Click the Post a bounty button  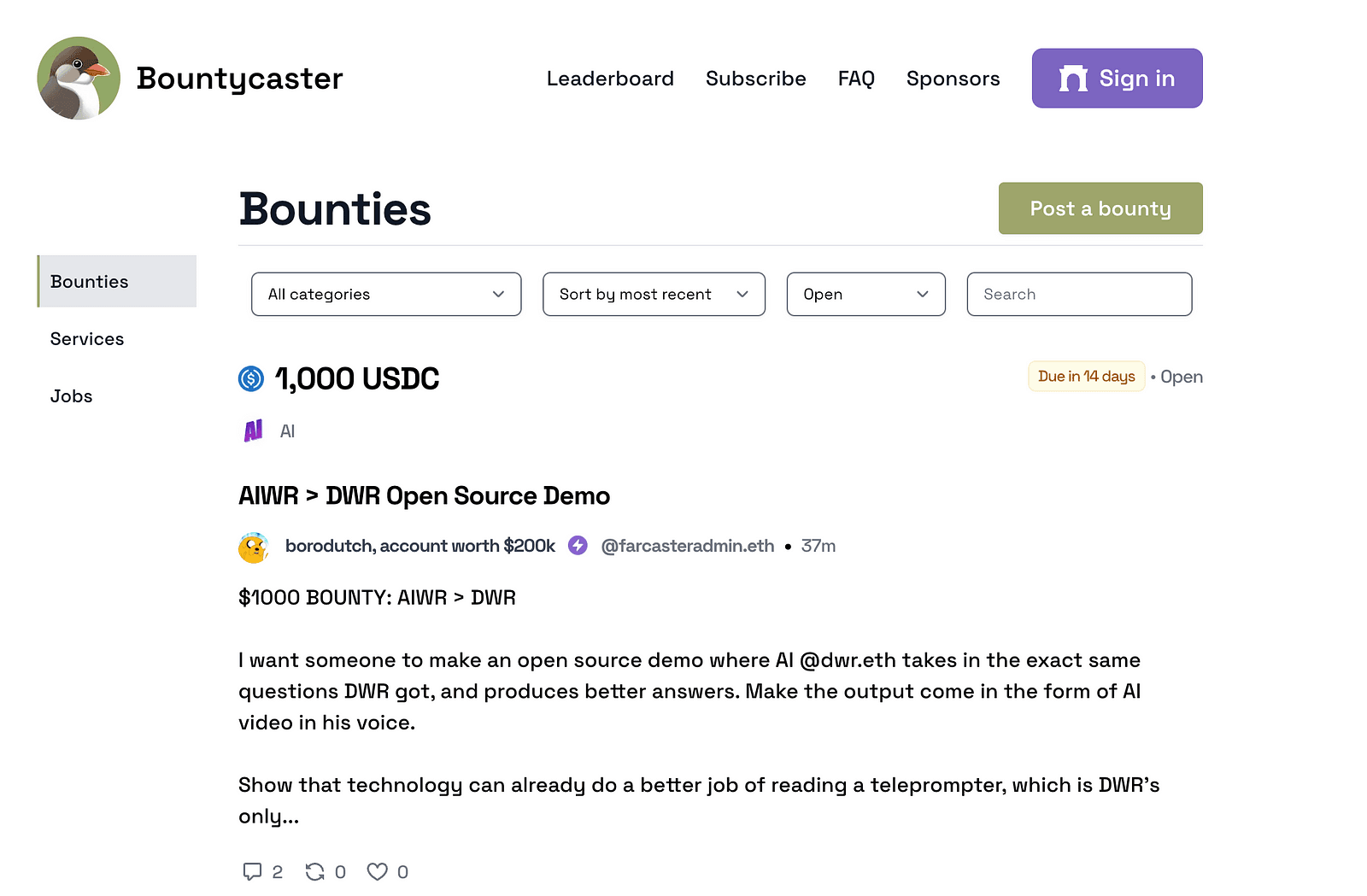click(x=1100, y=208)
